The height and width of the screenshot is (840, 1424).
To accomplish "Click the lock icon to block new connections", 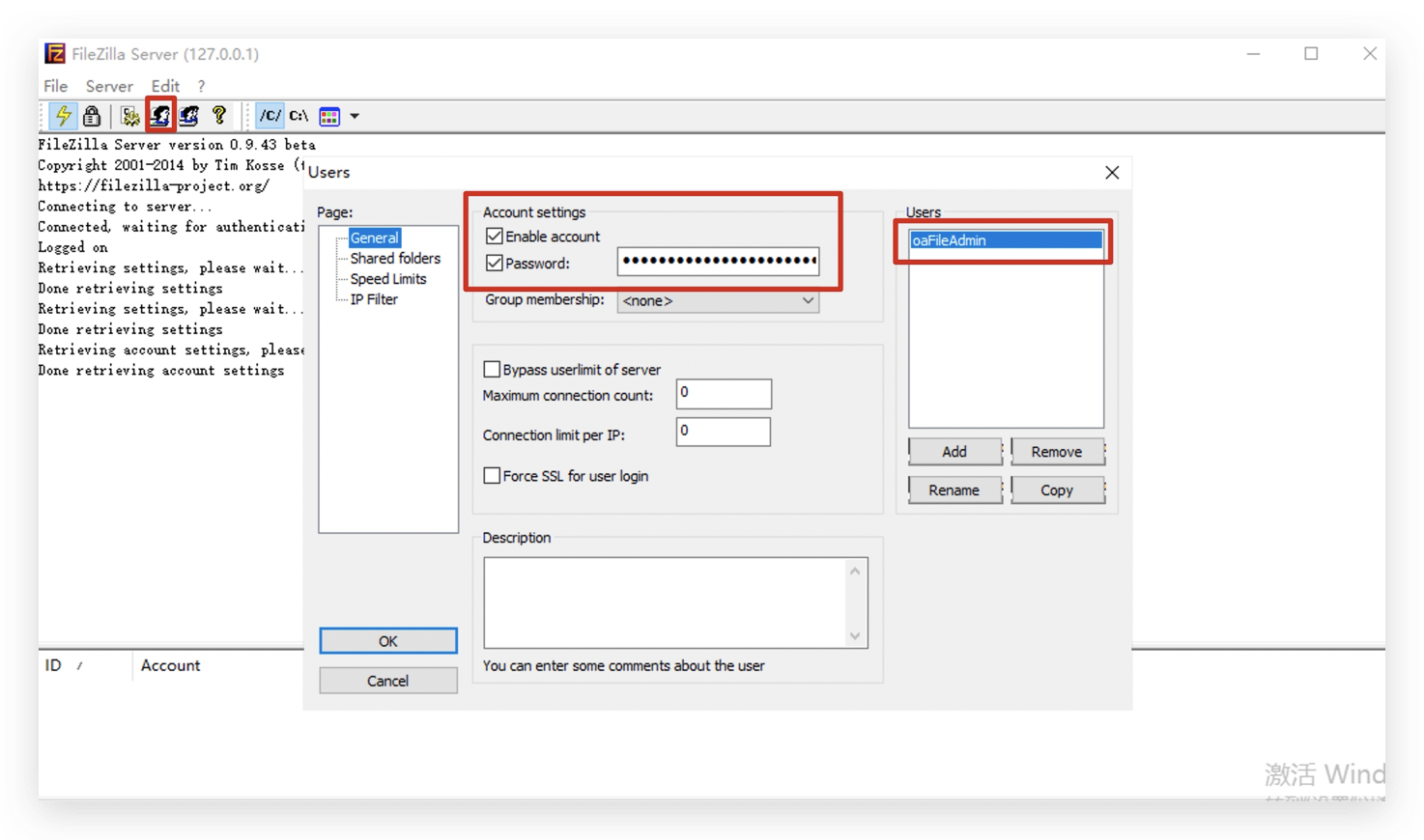I will (92, 116).
